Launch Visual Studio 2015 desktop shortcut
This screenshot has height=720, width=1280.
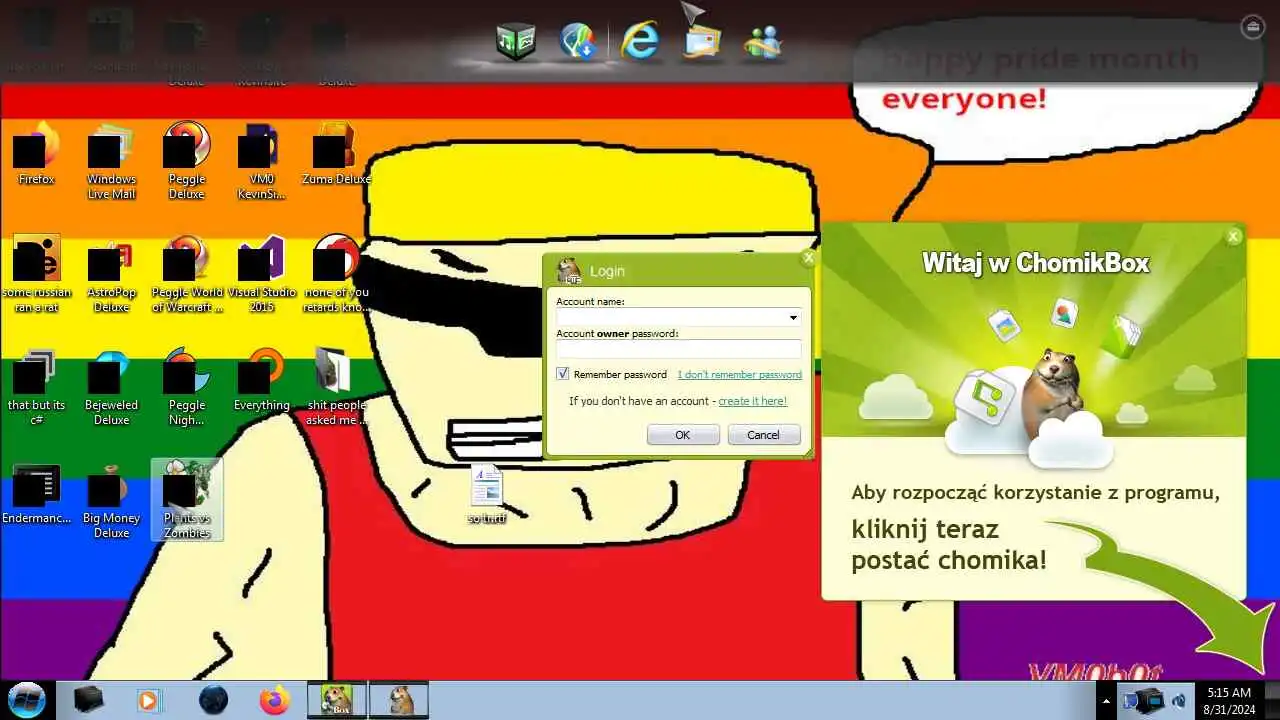(x=261, y=273)
